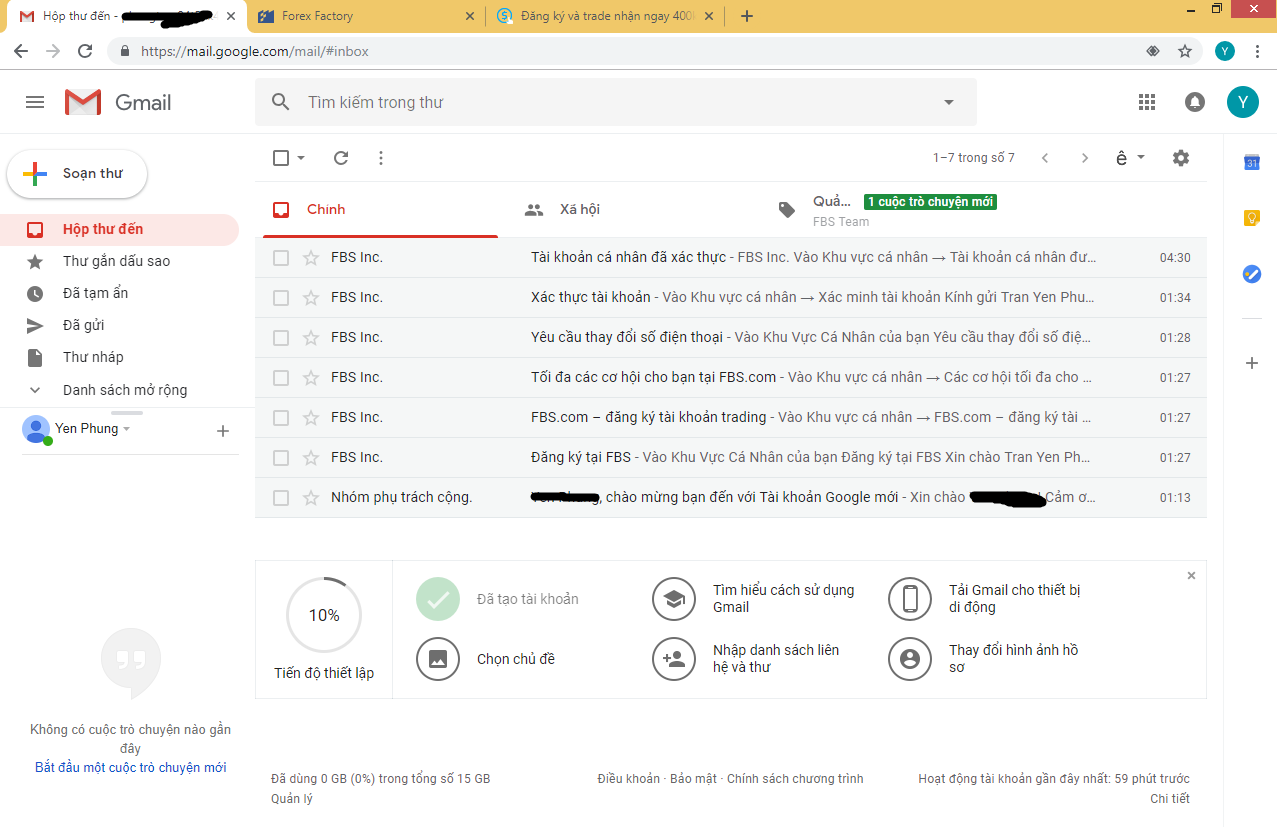This screenshot has width=1277, height=827.
Task: Open a new browser tab
Action: click(x=746, y=16)
